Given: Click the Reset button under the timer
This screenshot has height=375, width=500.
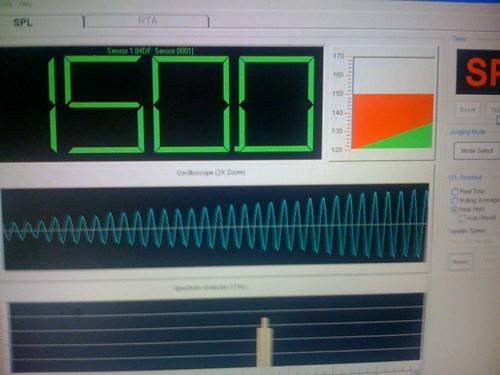Looking at the screenshot, I should pyautogui.click(x=468, y=110).
